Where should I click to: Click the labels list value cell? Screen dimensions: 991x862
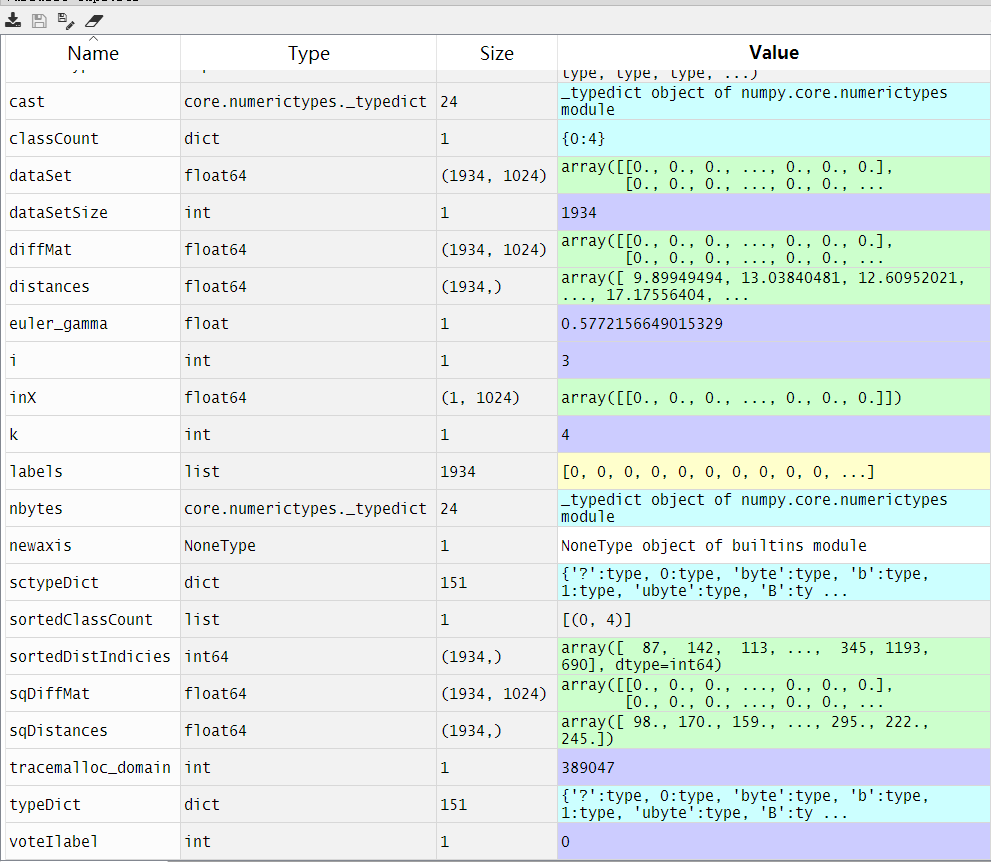coord(774,471)
